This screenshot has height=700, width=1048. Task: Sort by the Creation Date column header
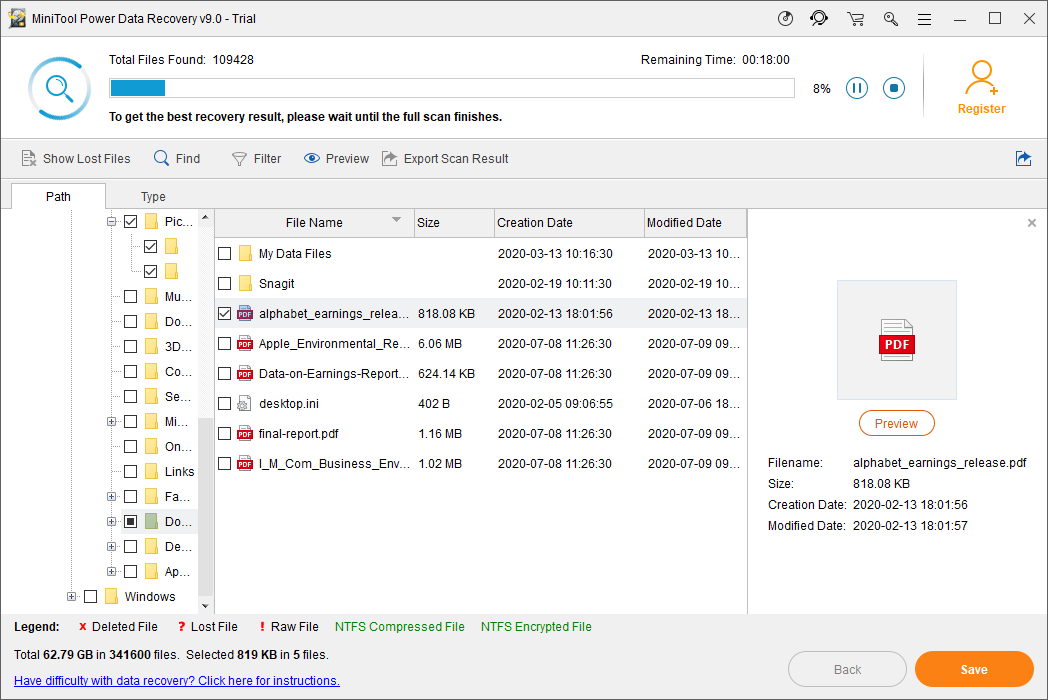point(569,223)
